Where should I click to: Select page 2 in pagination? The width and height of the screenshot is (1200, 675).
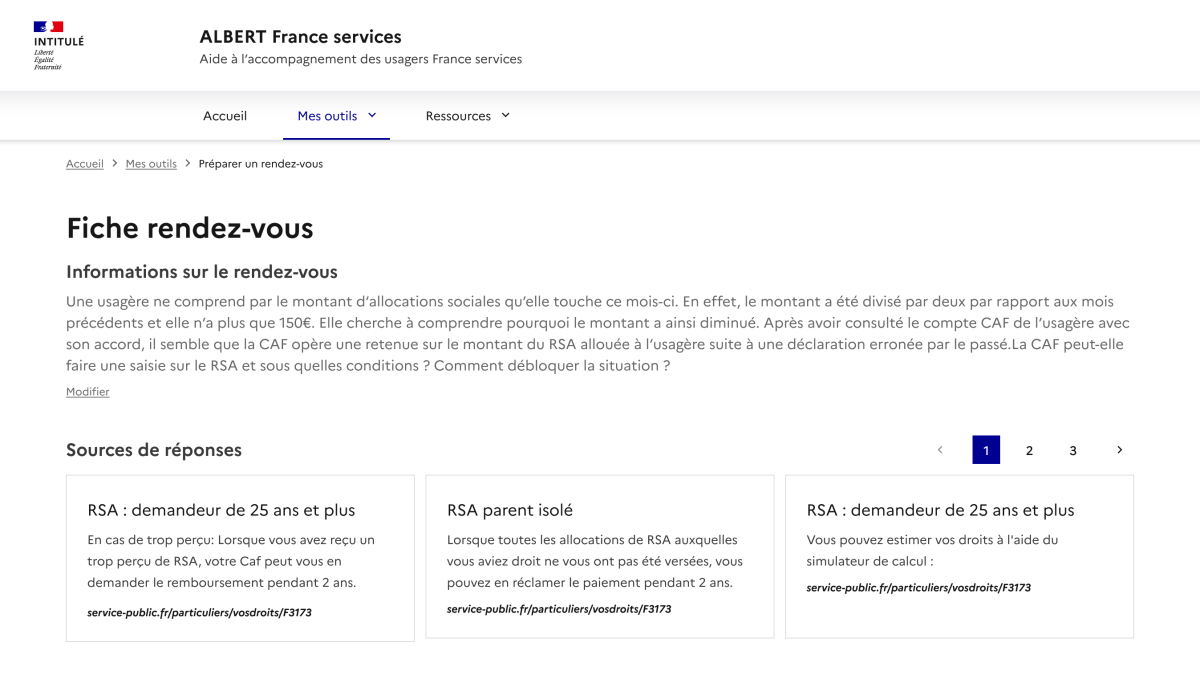click(1029, 450)
